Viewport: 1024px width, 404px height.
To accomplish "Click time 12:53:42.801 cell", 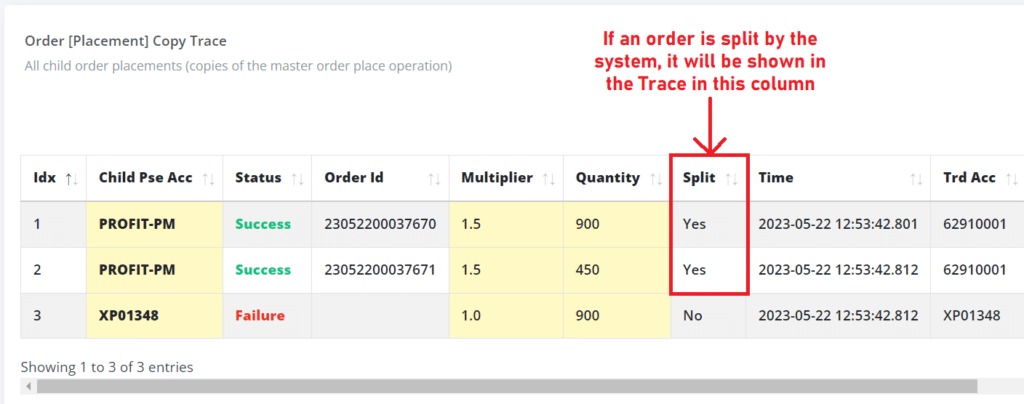I will coord(838,224).
